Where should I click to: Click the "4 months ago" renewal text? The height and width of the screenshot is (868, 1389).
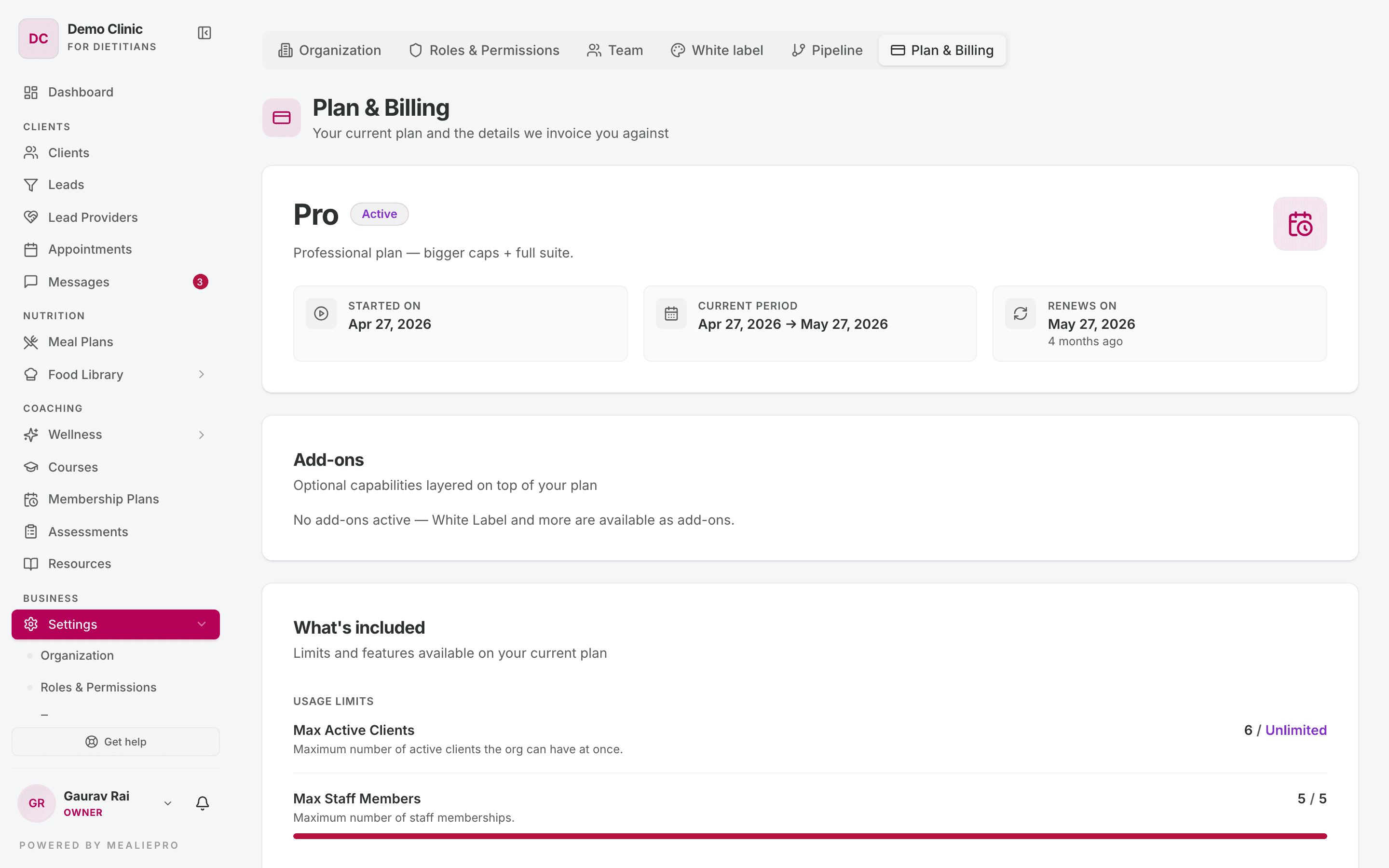[1085, 341]
